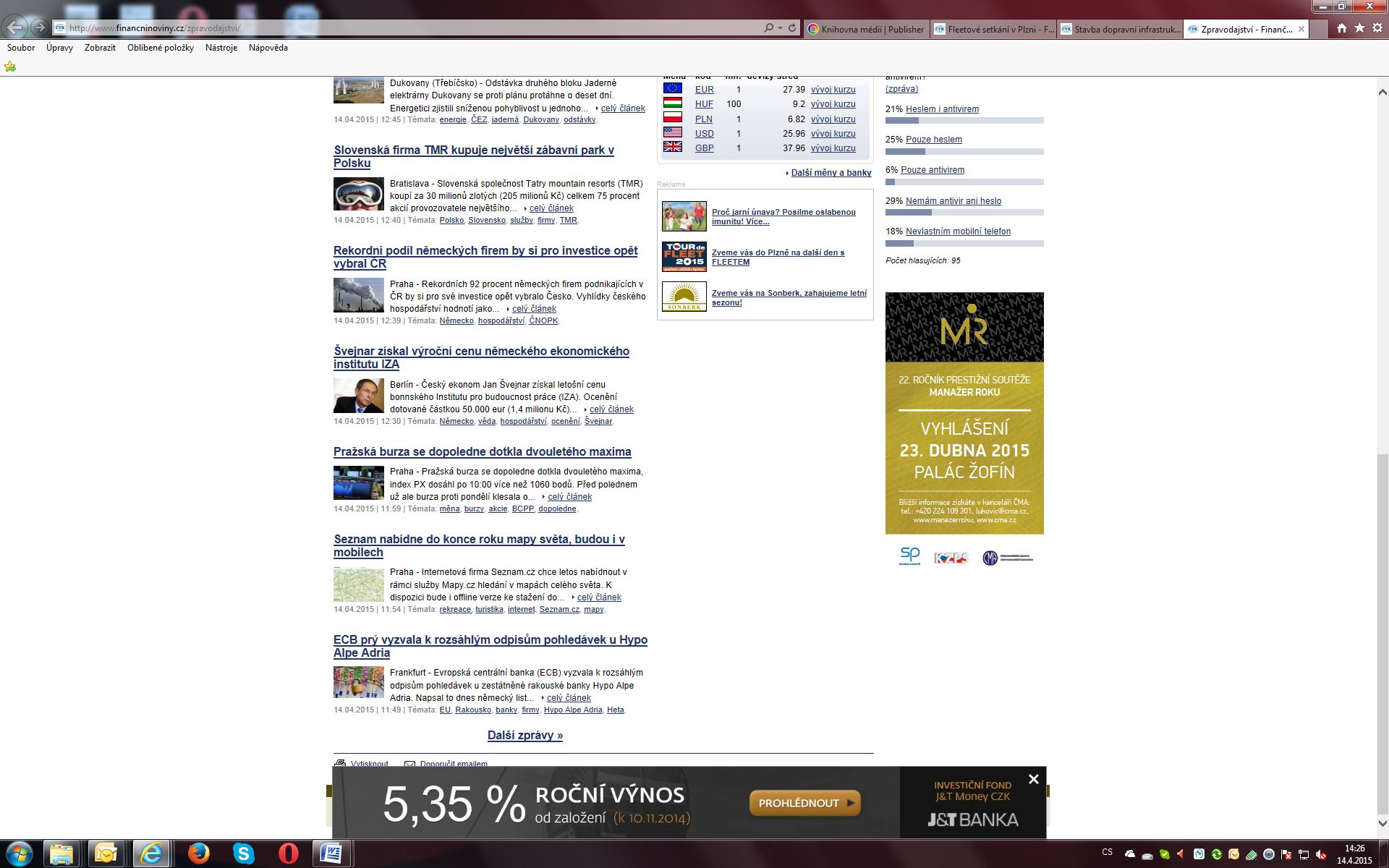Image resolution: width=1389 pixels, height=868 pixels.
Task: Close the J&T Banka bottom ad
Action: click(1034, 779)
